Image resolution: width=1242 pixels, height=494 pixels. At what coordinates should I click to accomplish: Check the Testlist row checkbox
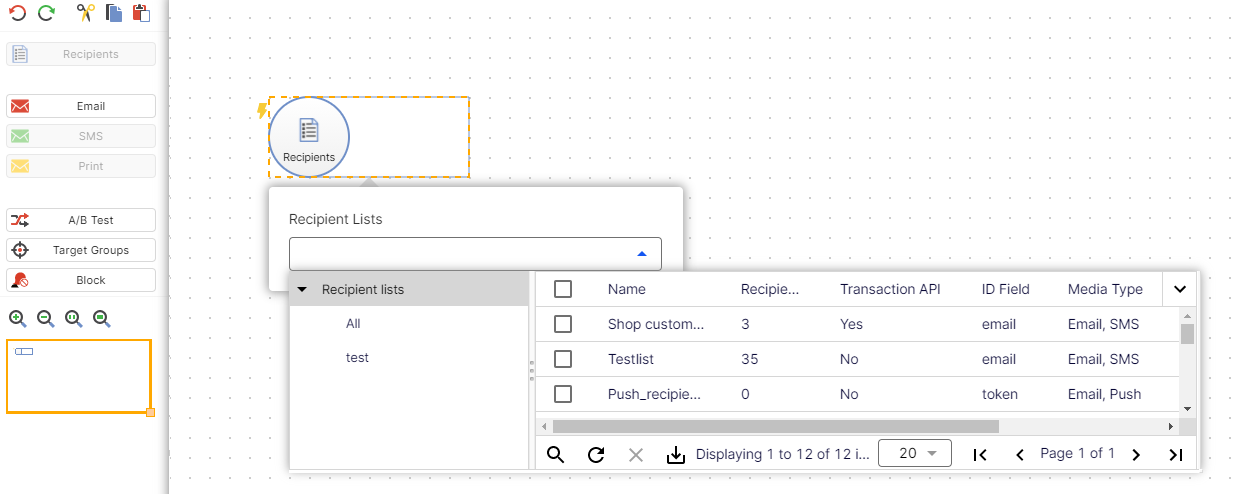coord(563,359)
